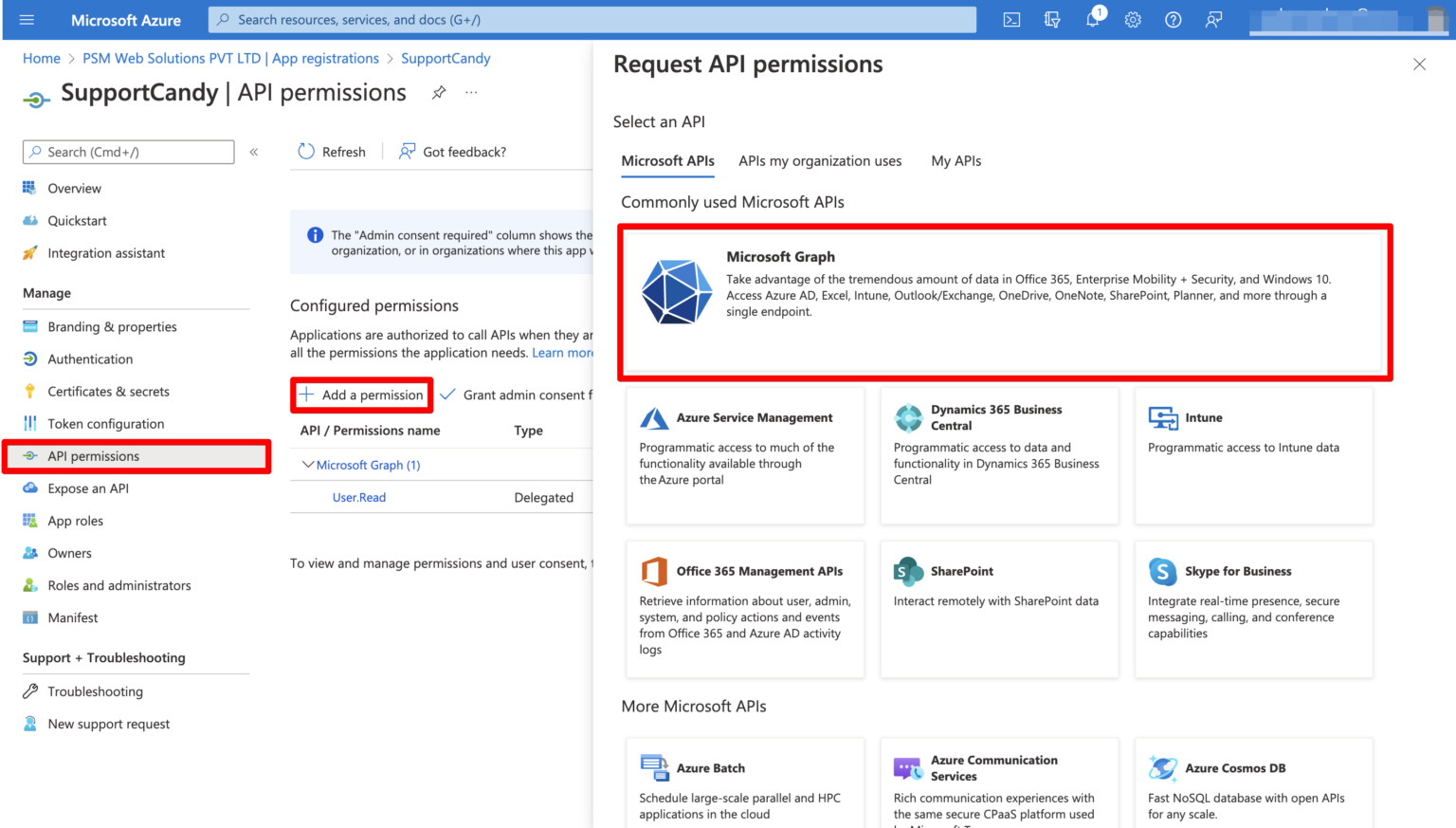1456x828 pixels.
Task: Select Certificates & secrets in sidebar
Action: 108,392
